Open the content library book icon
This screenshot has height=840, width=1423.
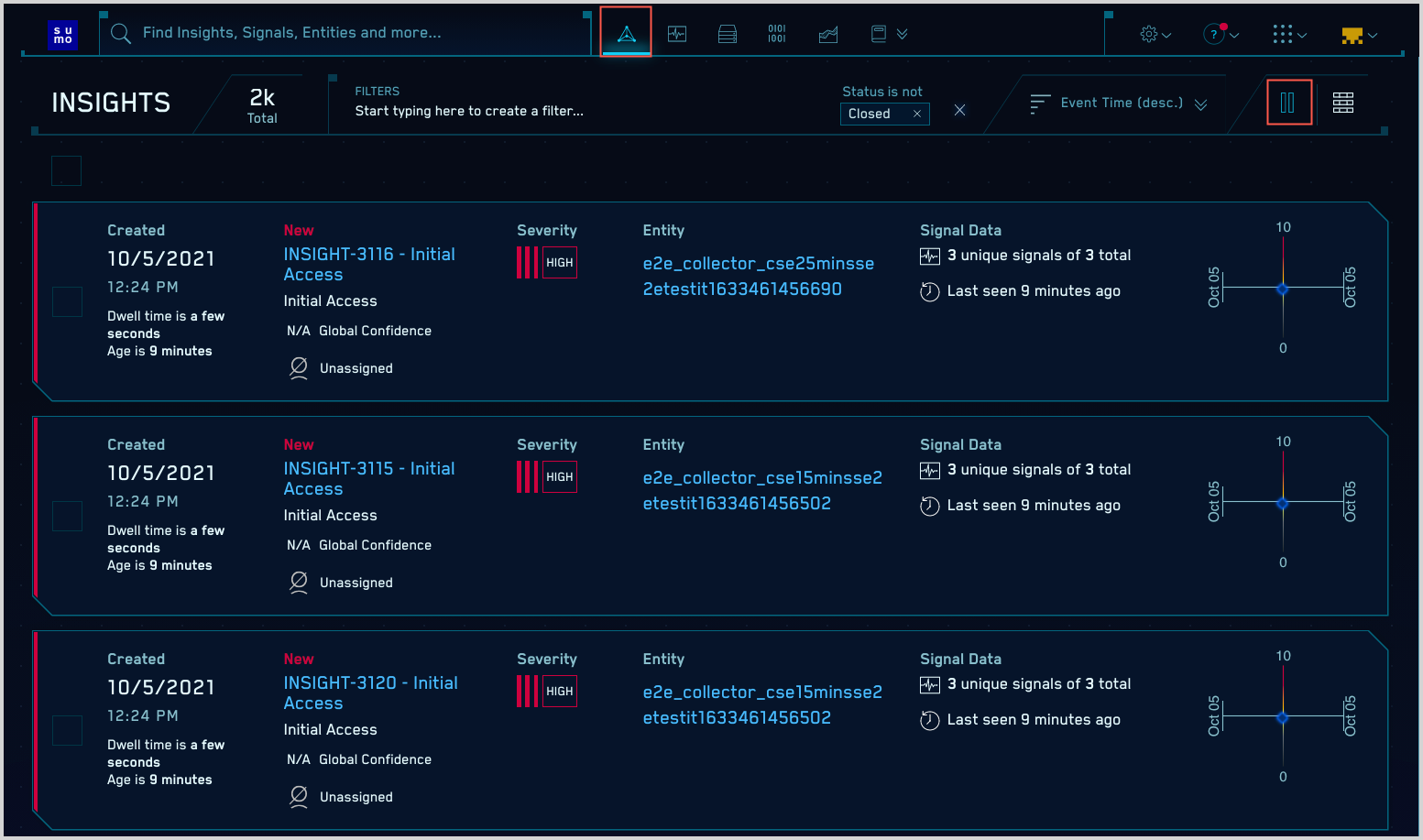[x=878, y=33]
